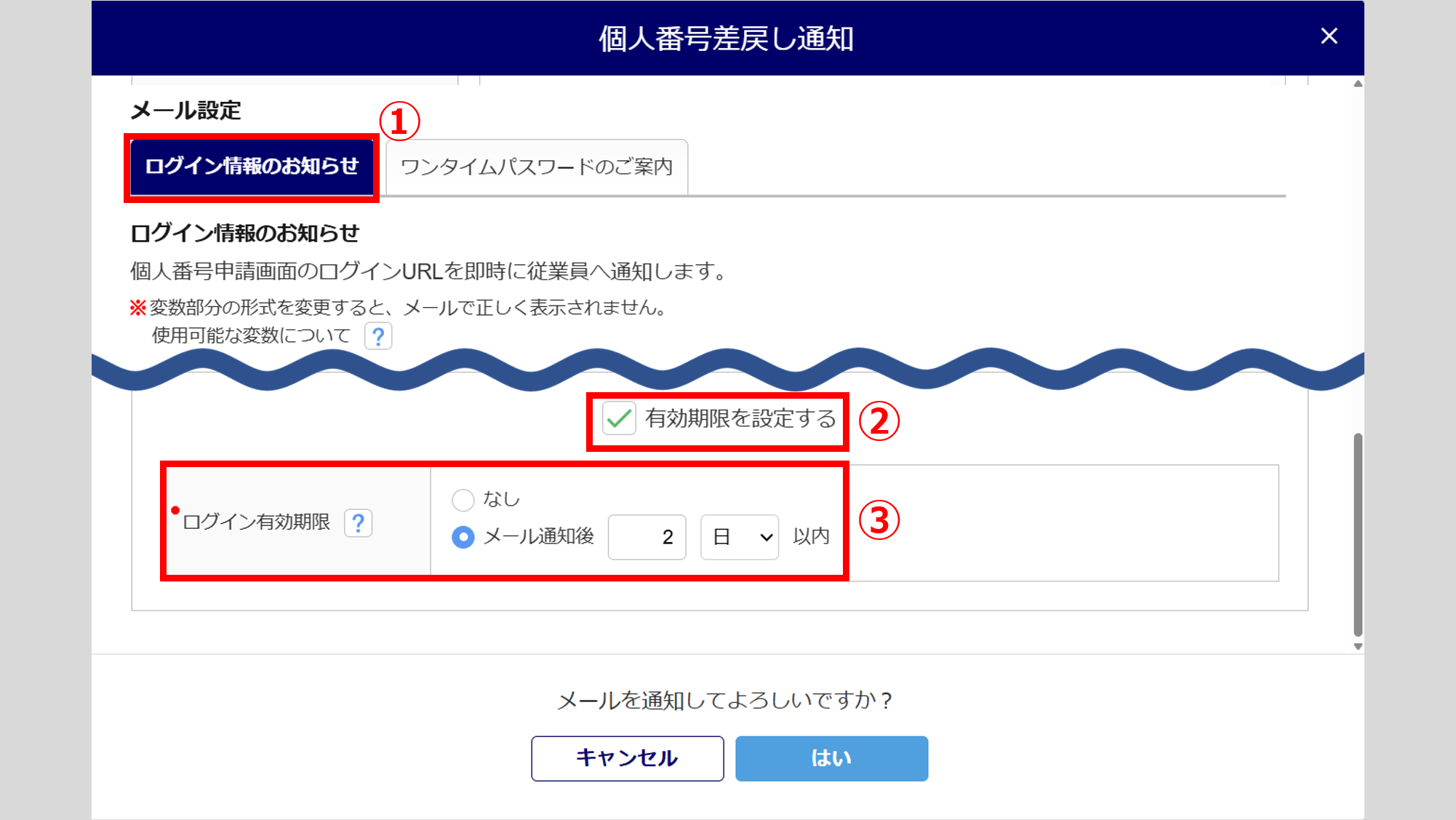The image size is (1456, 820).
Task: Toggle the 有効期限を設定する checkbox
Action: 619,418
